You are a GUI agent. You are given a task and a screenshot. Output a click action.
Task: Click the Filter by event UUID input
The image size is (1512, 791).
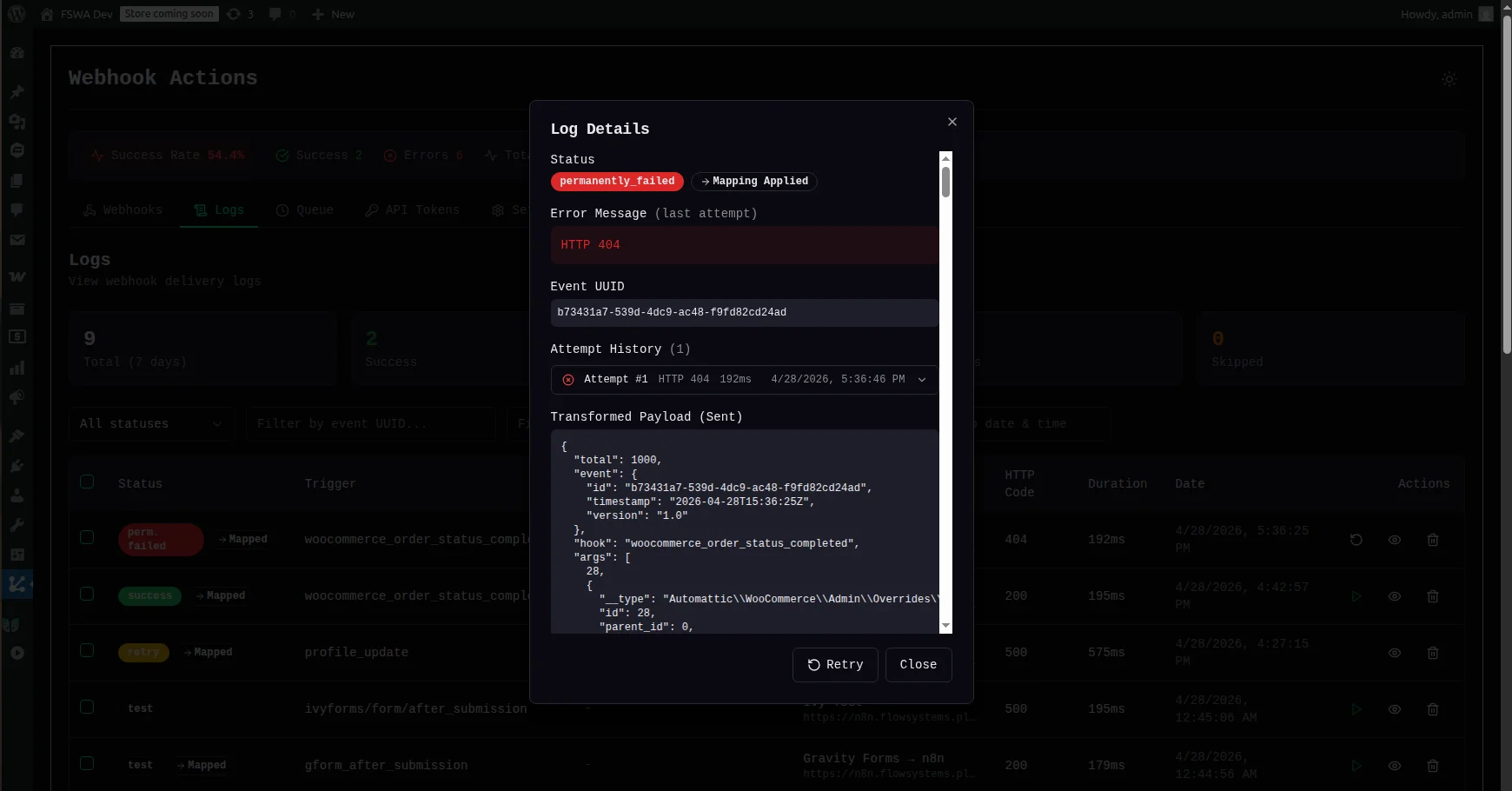[x=371, y=424]
